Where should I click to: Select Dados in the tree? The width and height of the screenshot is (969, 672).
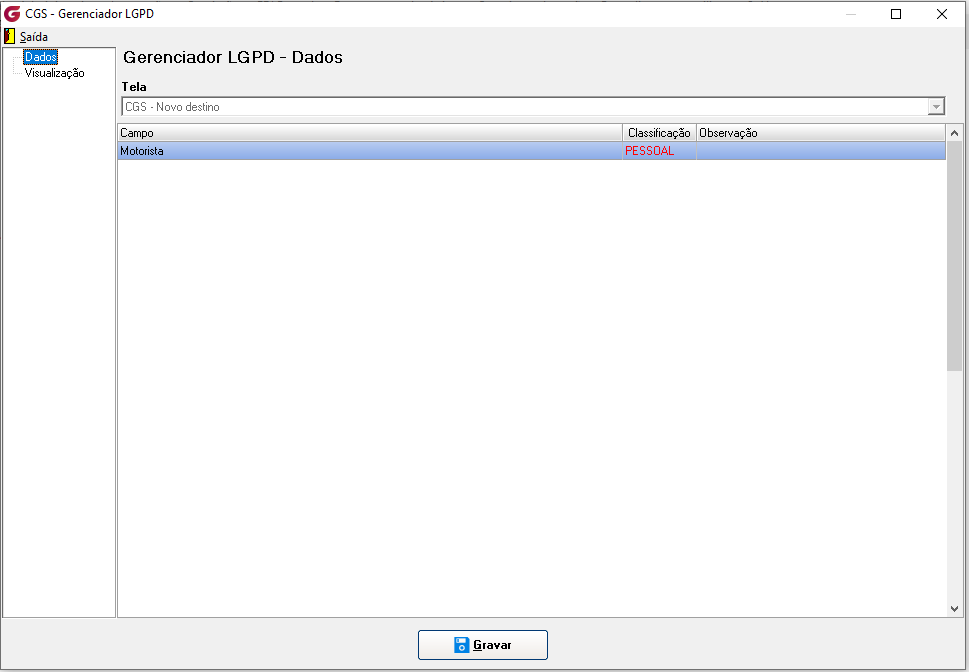(x=41, y=57)
